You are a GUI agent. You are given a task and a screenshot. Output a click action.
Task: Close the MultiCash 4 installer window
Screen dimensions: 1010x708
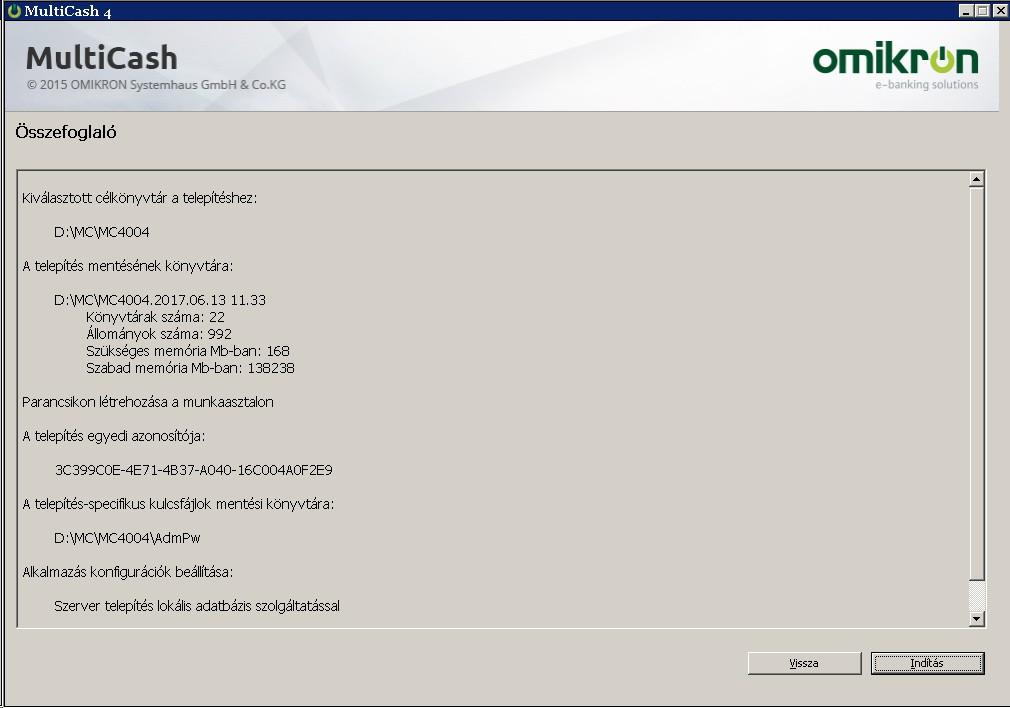(999, 11)
